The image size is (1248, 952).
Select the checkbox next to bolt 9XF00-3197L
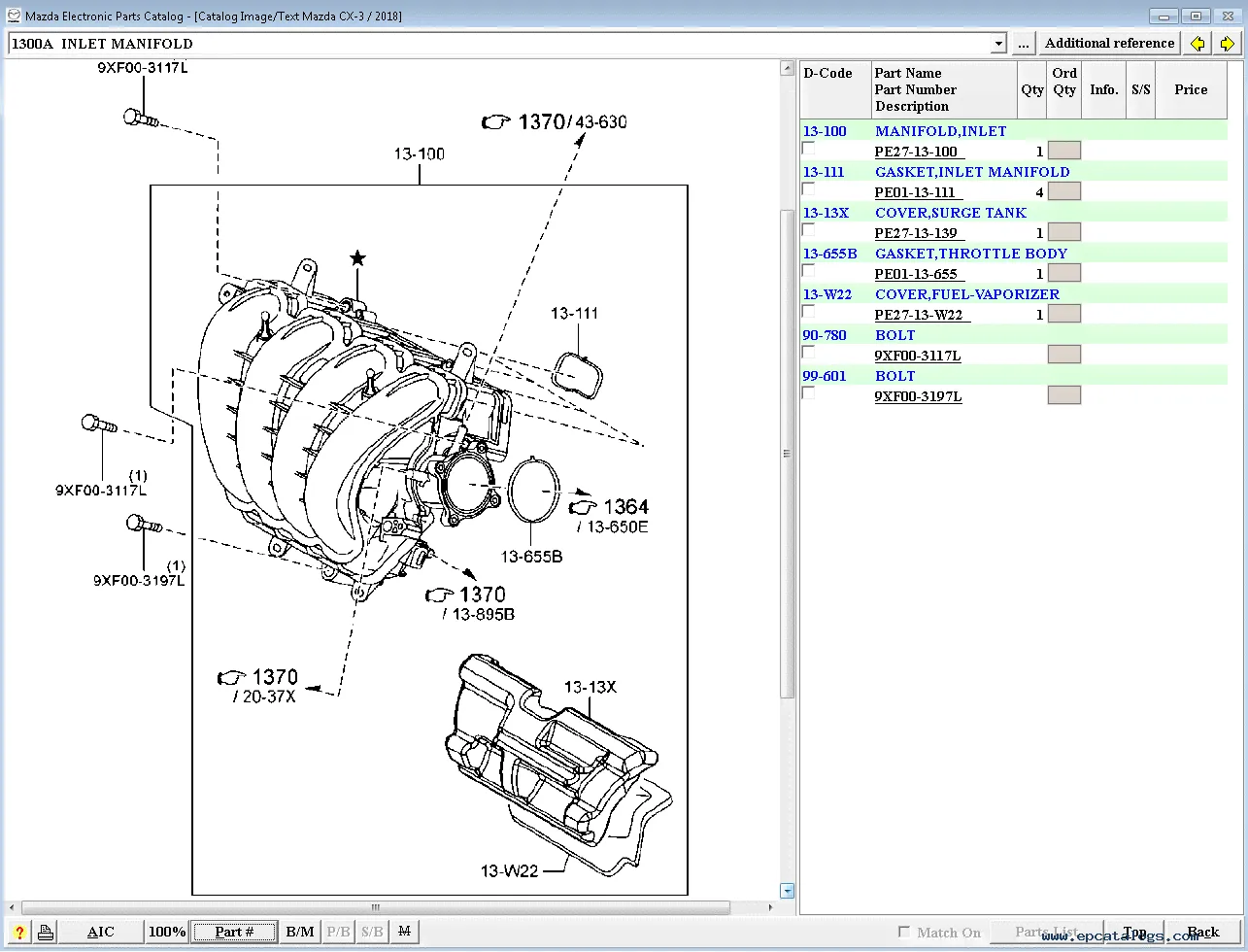pos(808,393)
